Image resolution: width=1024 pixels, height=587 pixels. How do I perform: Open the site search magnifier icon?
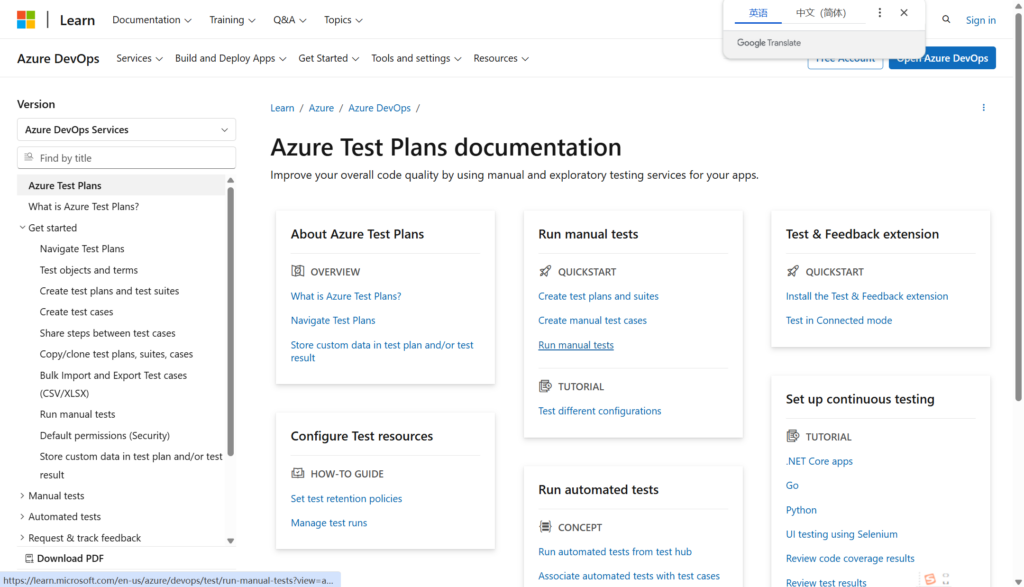tap(946, 20)
